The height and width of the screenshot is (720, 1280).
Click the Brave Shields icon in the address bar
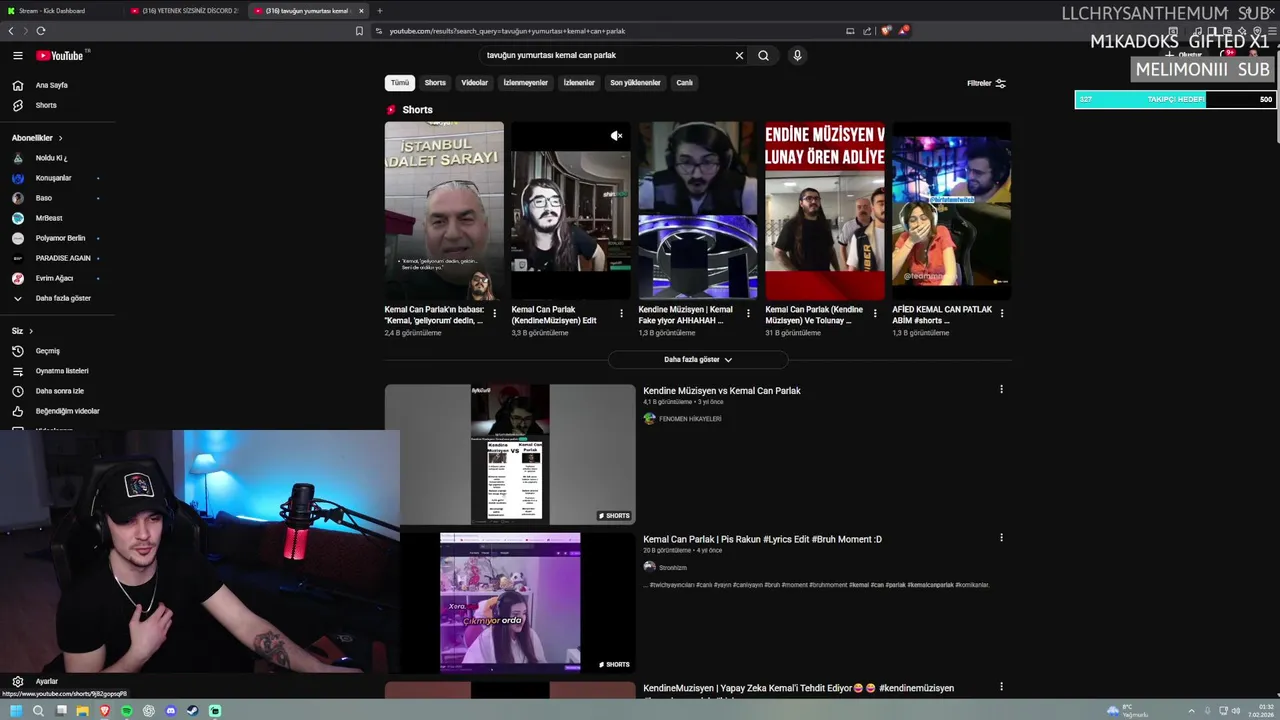pos(885,31)
